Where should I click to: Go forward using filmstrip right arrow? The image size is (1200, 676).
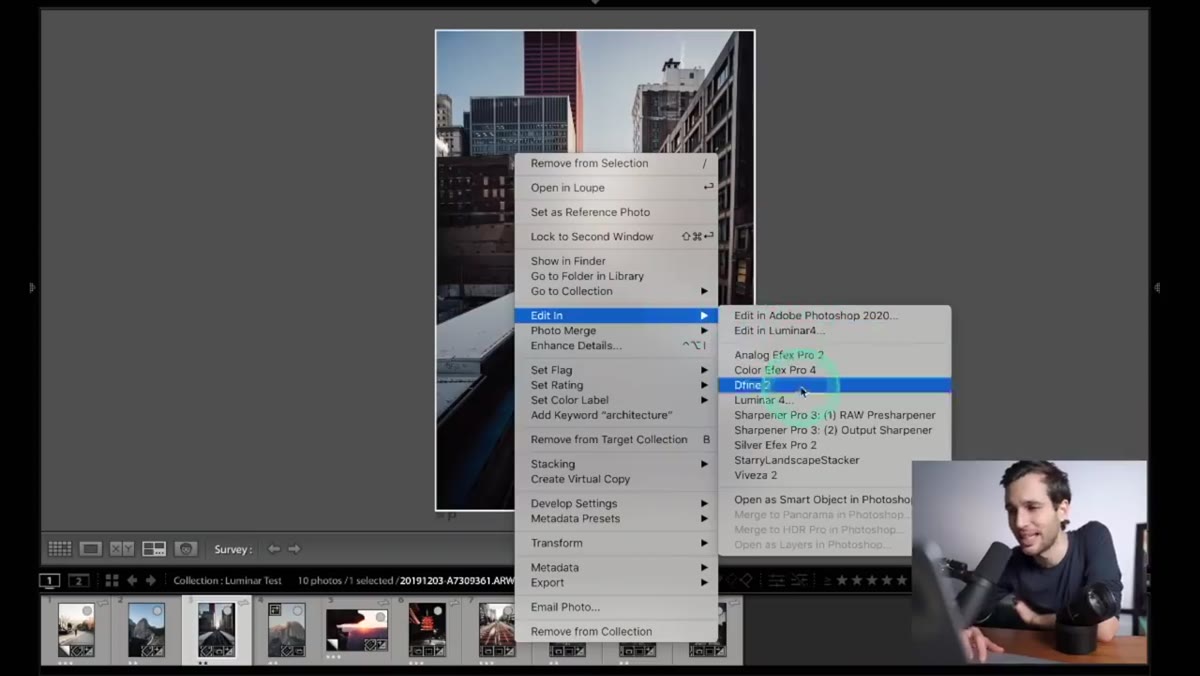click(151, 581)
